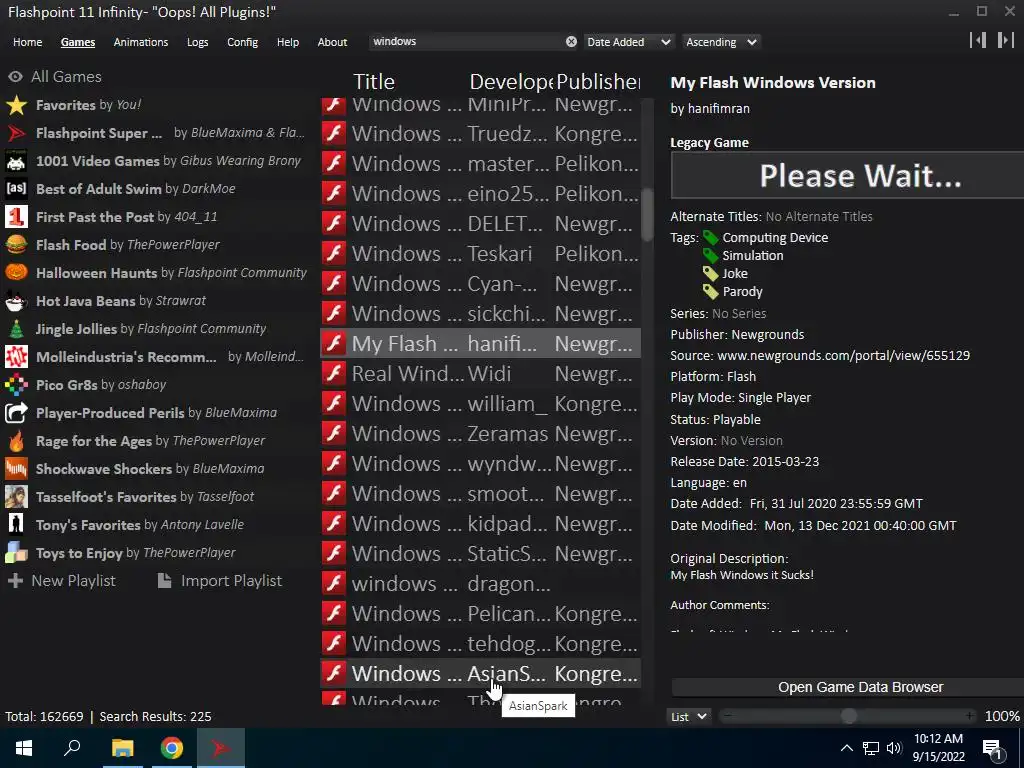Click the newgrounds source link
The width and height of the screenshot is (1024, 768).
point(843,355)
